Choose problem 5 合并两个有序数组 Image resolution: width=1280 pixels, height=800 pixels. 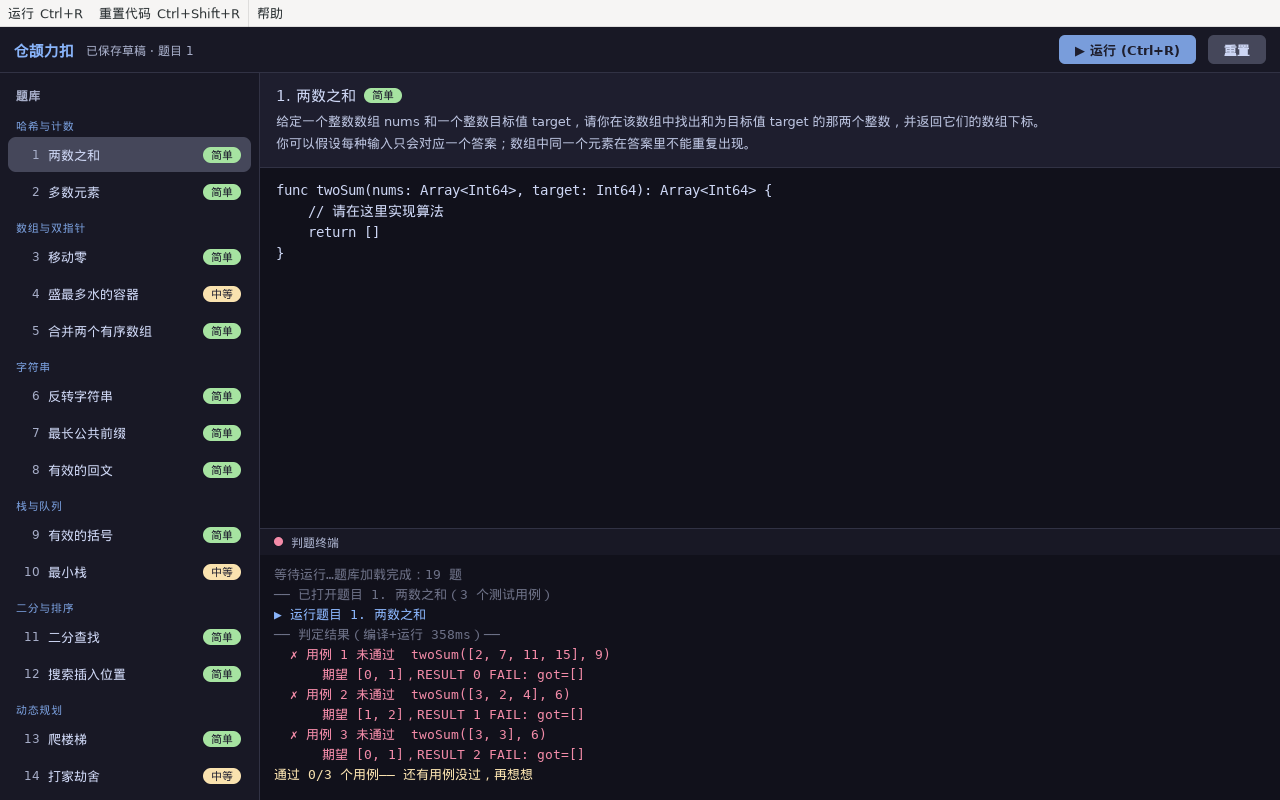pyautogui.click(x=129, y=331)
